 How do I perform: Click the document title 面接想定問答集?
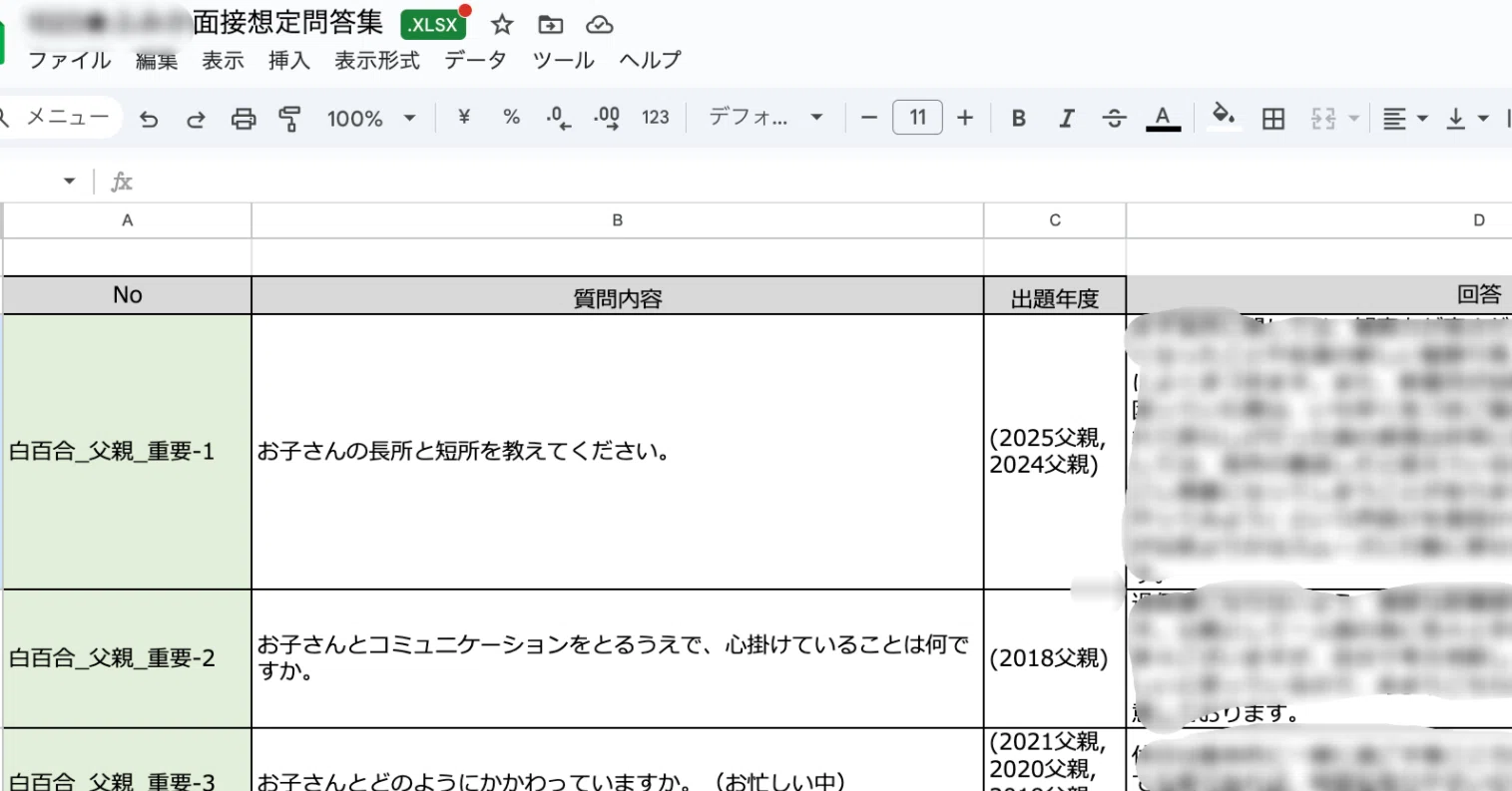[x=287, y=24]
